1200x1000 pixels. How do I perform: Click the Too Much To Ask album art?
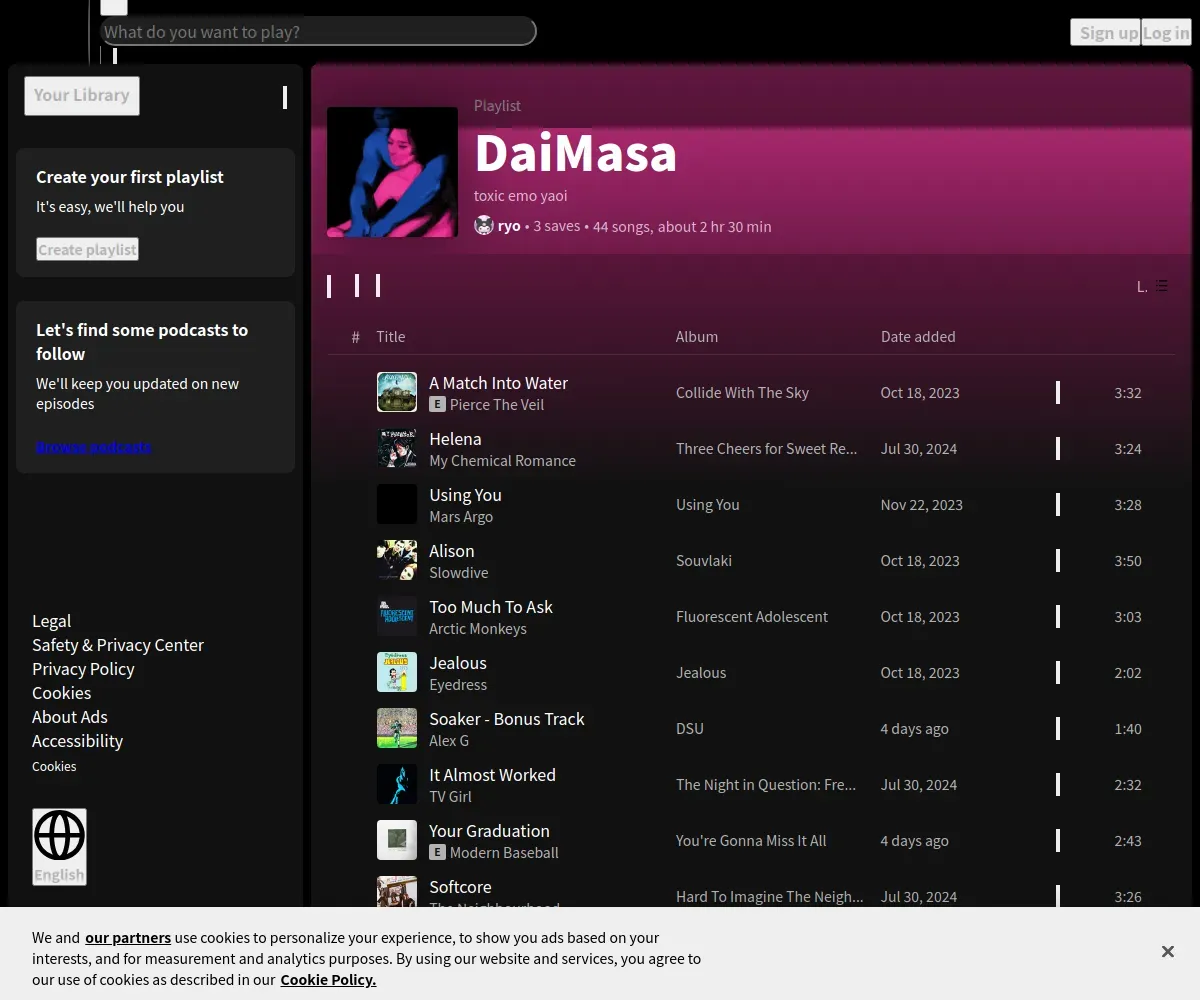(397, 616)
